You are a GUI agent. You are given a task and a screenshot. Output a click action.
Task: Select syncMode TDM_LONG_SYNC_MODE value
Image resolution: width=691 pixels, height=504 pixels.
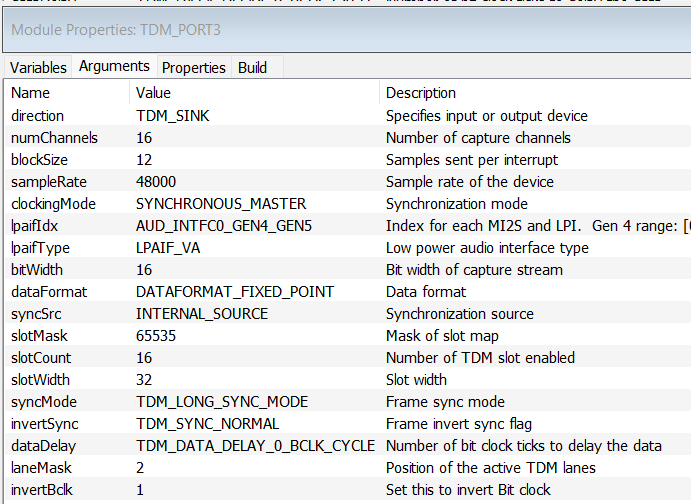click(222, 402)
